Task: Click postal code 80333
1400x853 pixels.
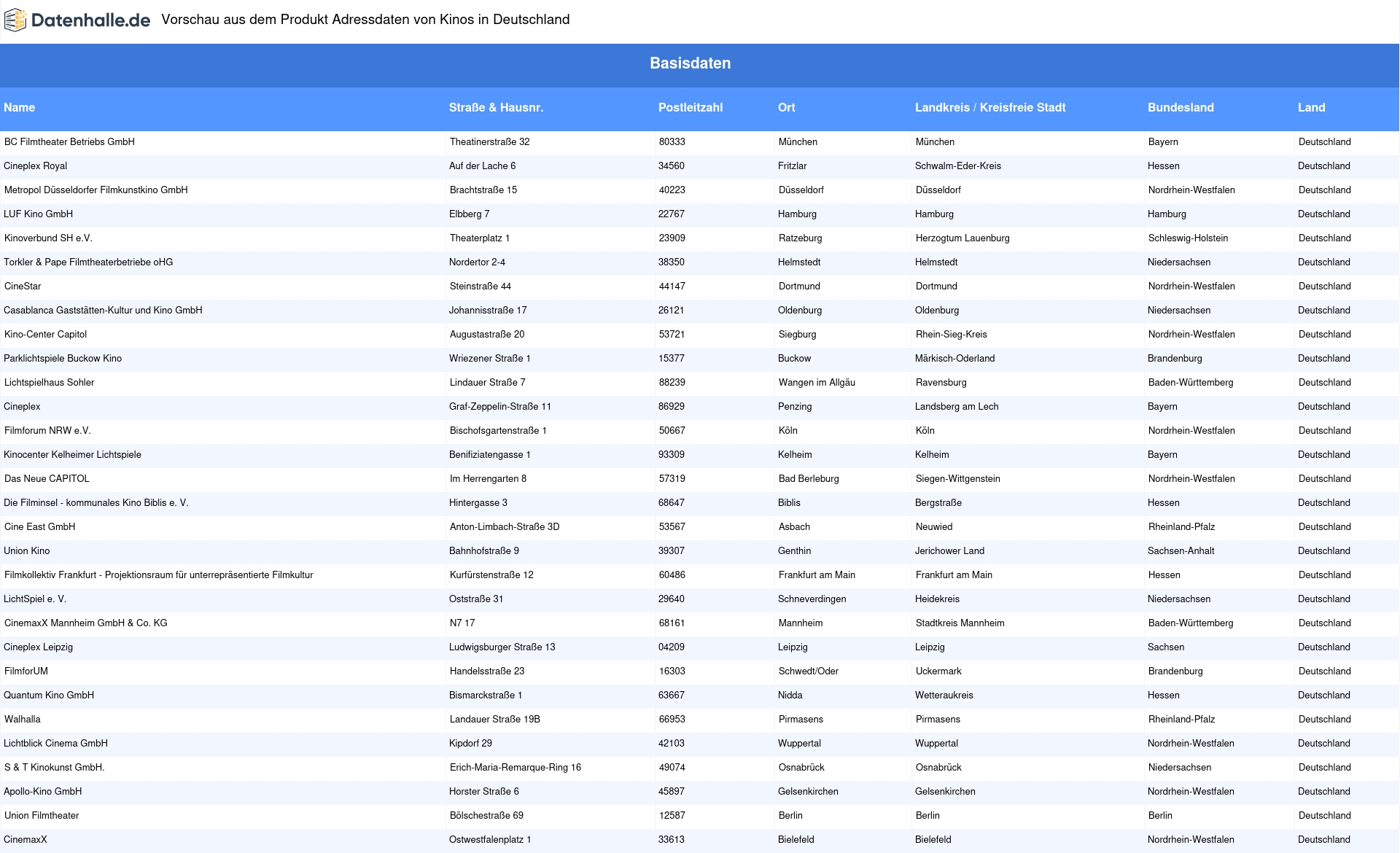Action: 672,142
